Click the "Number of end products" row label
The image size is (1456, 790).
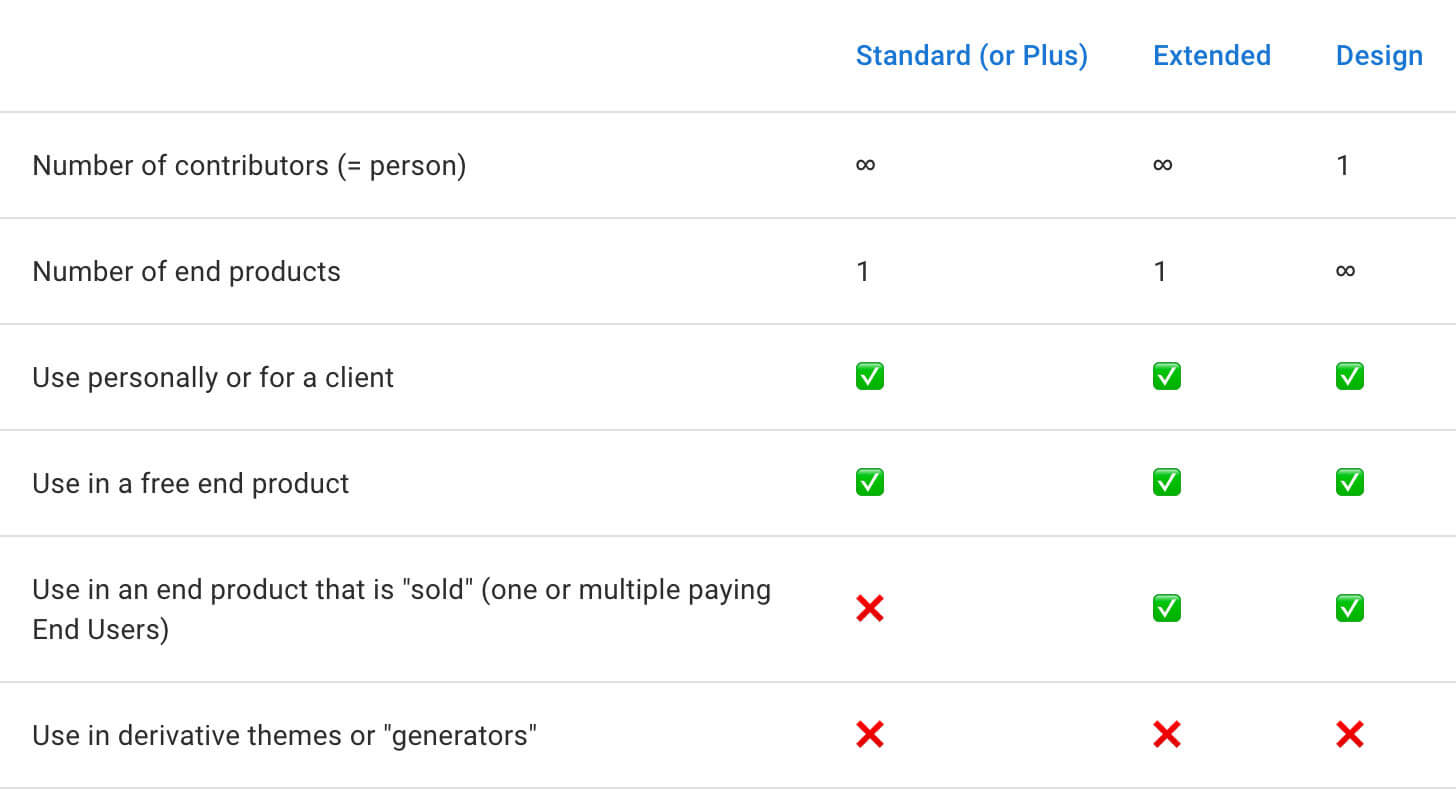coord(186,271)
